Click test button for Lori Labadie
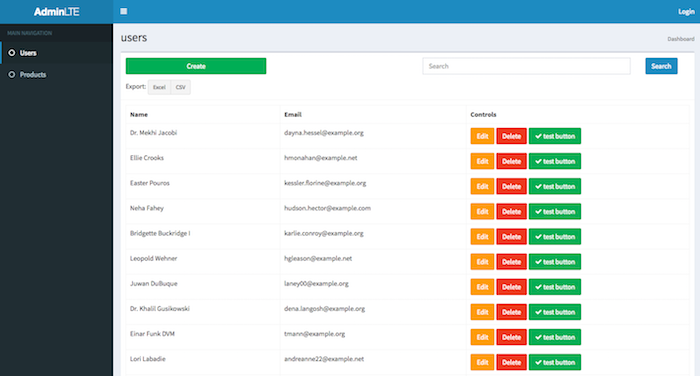The width and height of the screenshot is (700, 376). point(555,362)
